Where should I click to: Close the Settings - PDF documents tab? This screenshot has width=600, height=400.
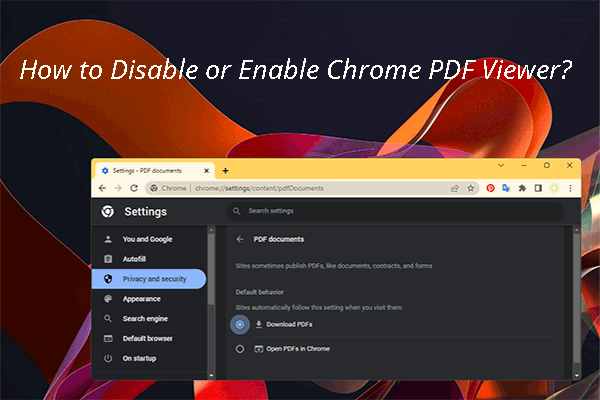[x=206, y=171]
